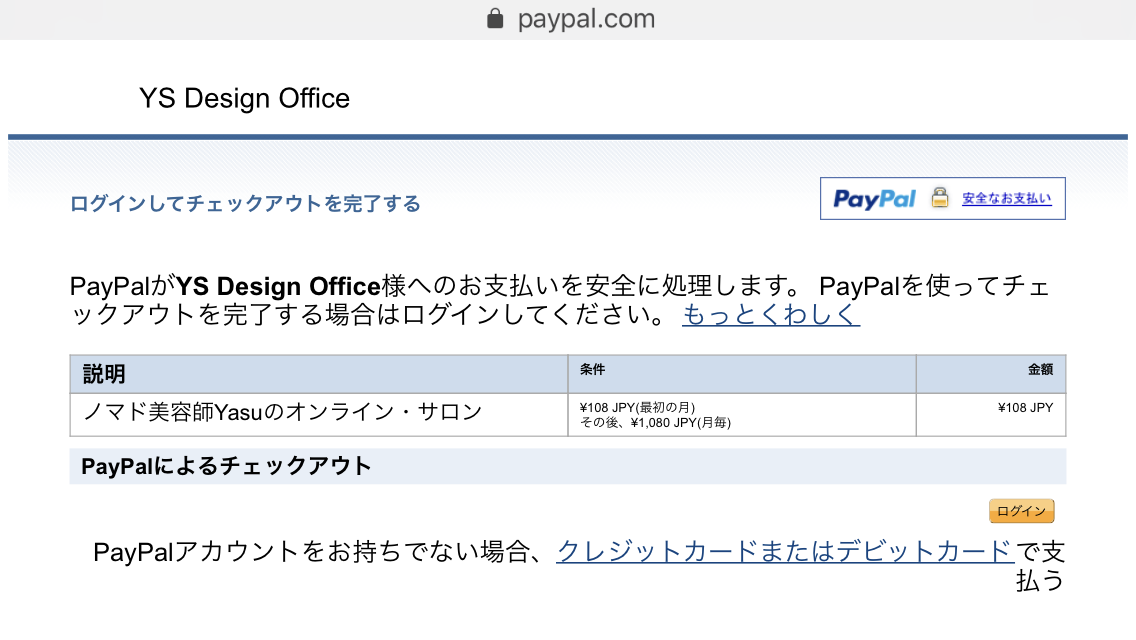
Task: Click the その後、¥1,080 JPY(月毎) text
Action: [655, 423]
